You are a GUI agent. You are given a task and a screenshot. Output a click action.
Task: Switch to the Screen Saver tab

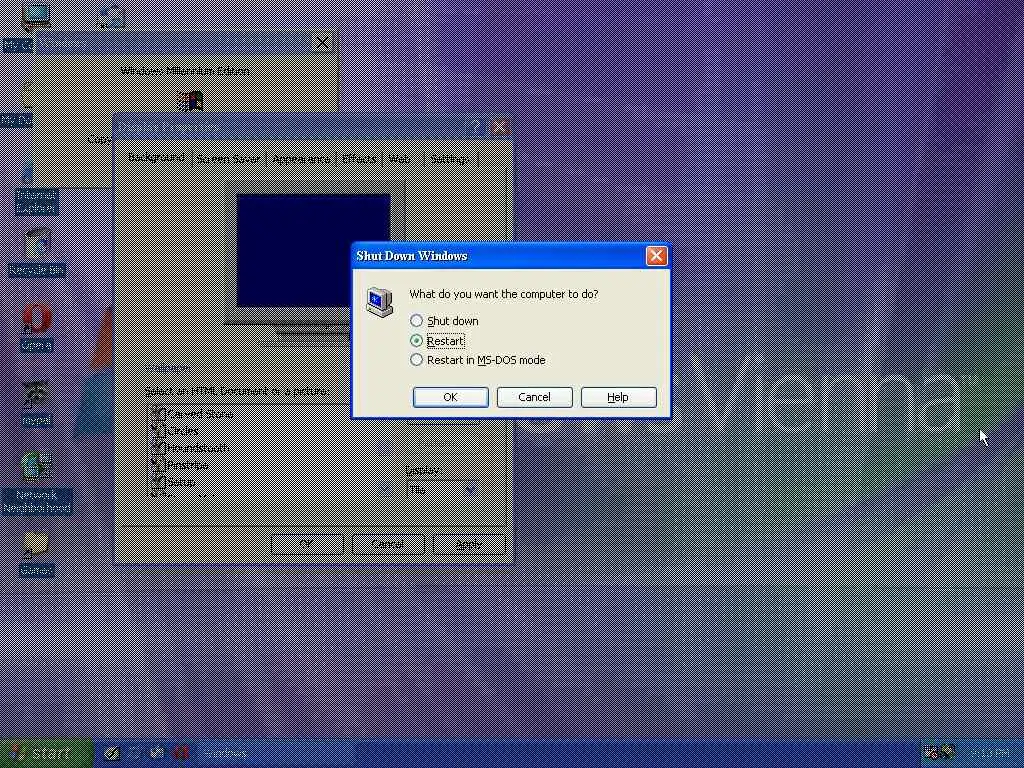point(229,159)
